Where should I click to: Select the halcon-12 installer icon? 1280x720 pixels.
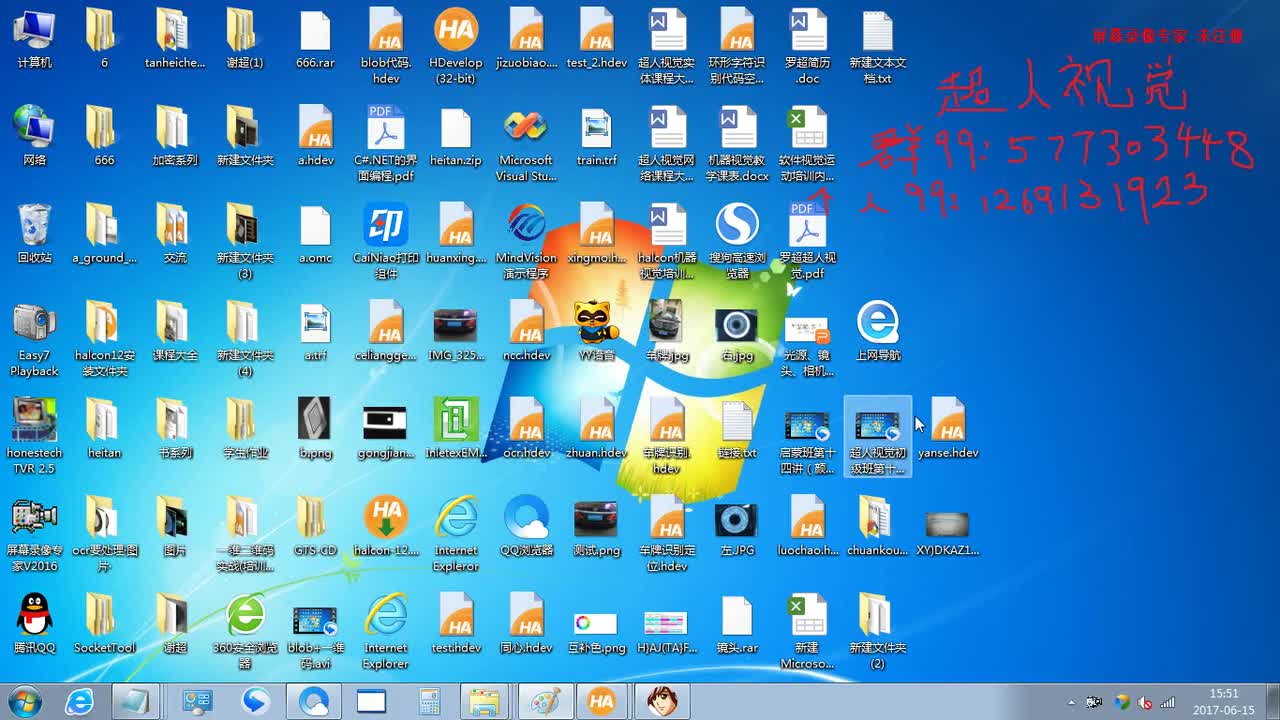pos(386,527)
